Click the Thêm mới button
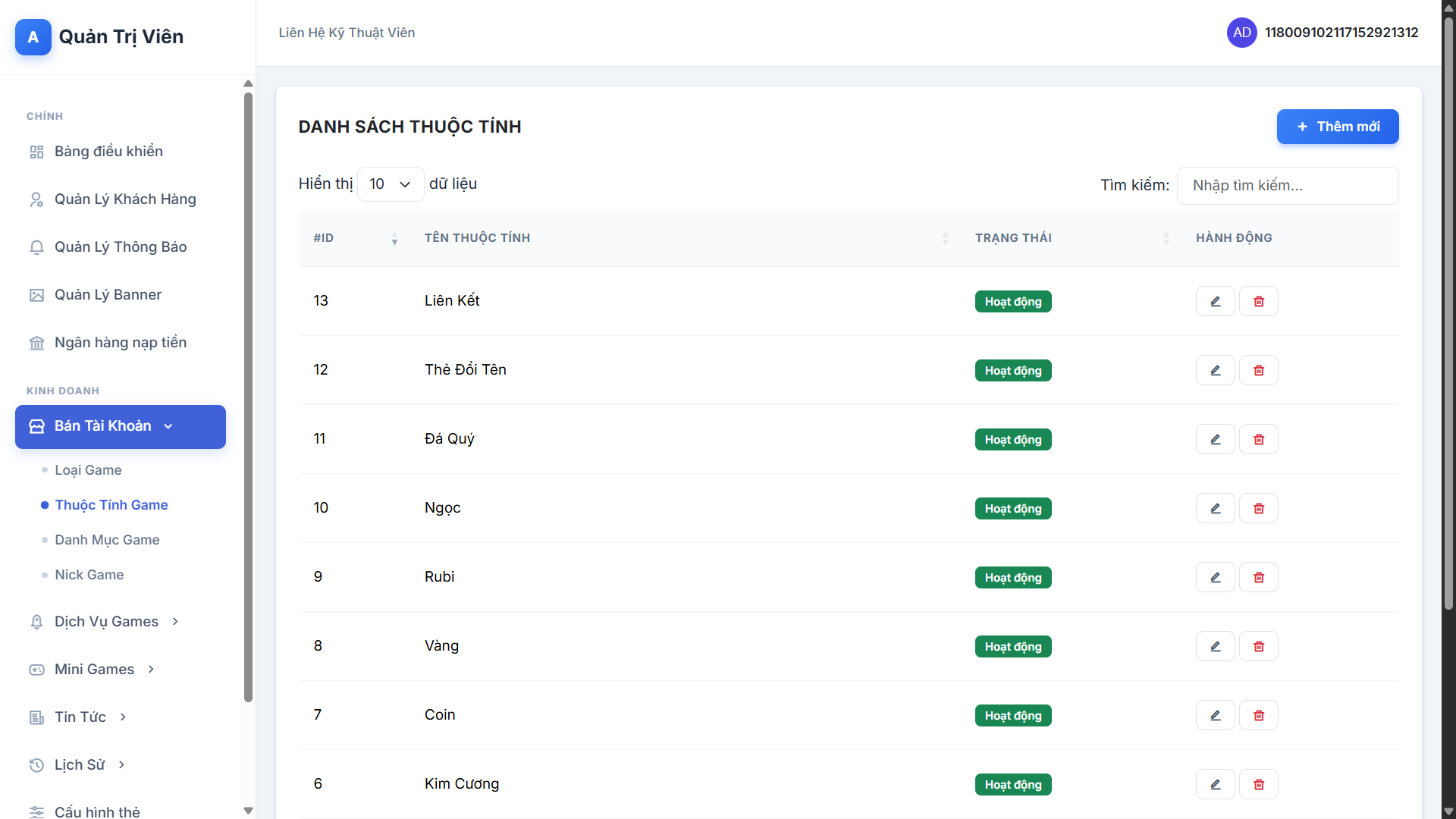The height and width of the screenshot is (819, 1456). [x=1337, y=127]
